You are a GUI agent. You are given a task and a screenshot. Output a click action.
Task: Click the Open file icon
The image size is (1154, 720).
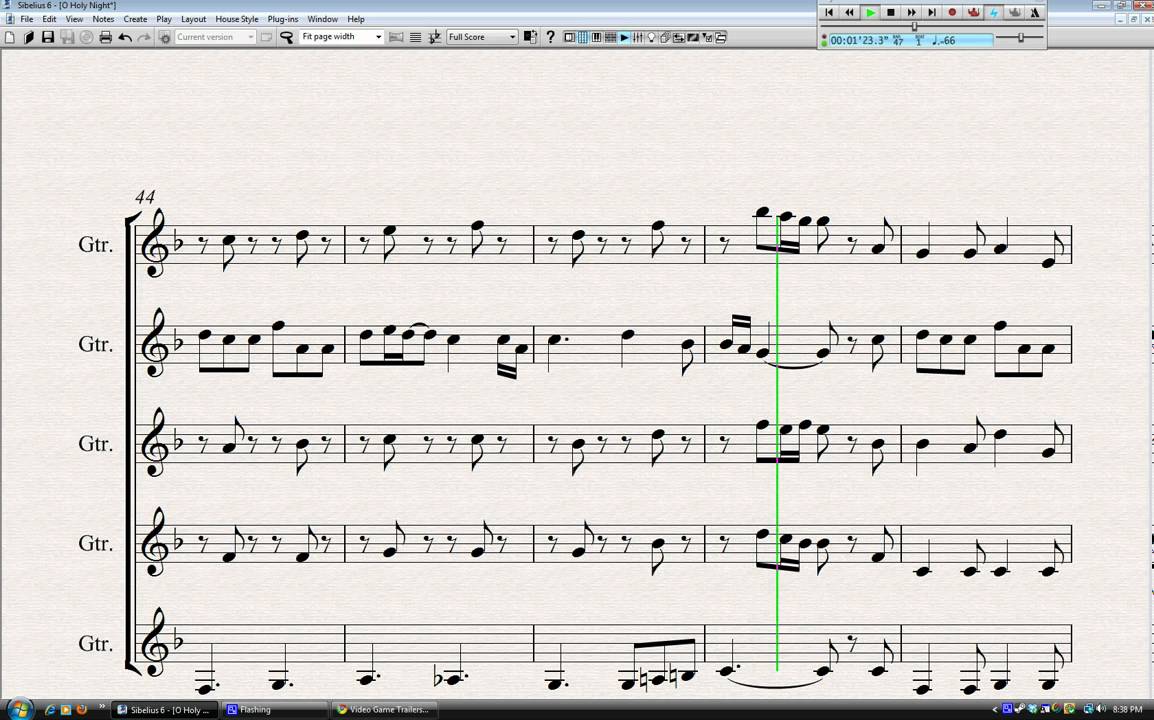click(29, 37)
